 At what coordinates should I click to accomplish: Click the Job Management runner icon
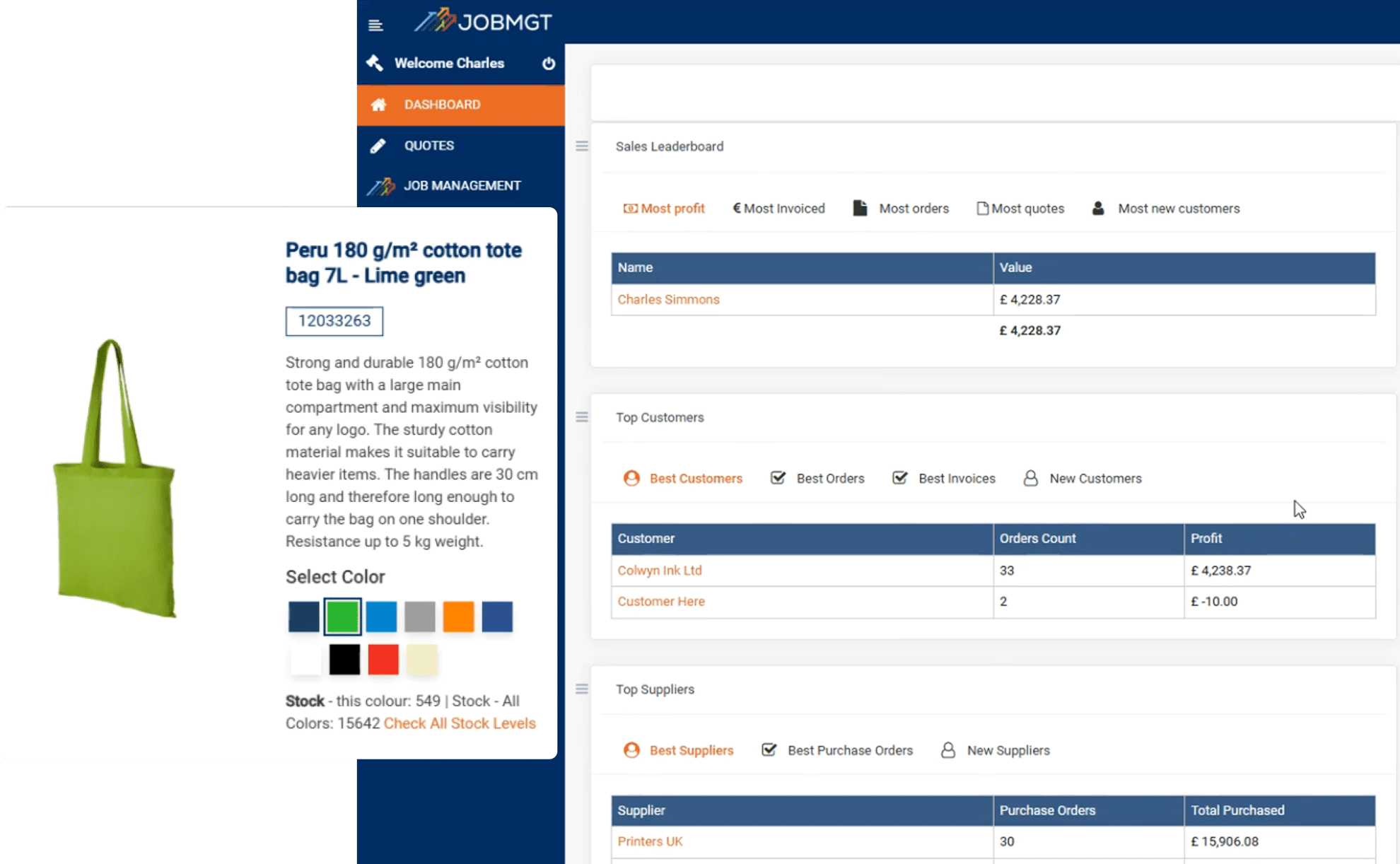click(380, 186)
